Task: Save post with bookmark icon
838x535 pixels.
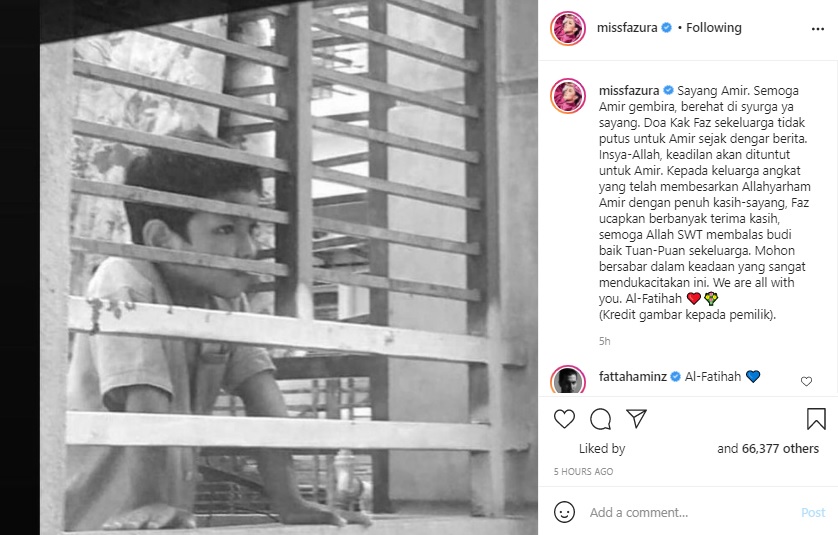Action: (x=816, y=419)
